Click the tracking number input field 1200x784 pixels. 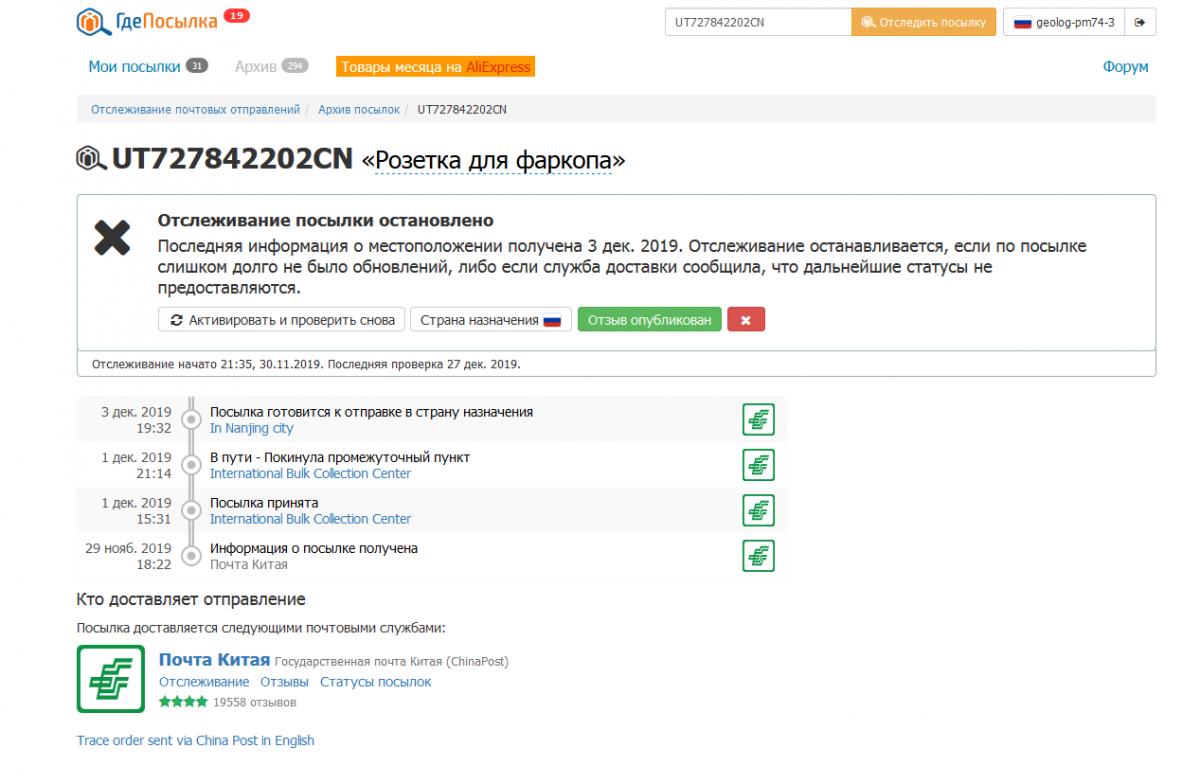click(757, 22)
